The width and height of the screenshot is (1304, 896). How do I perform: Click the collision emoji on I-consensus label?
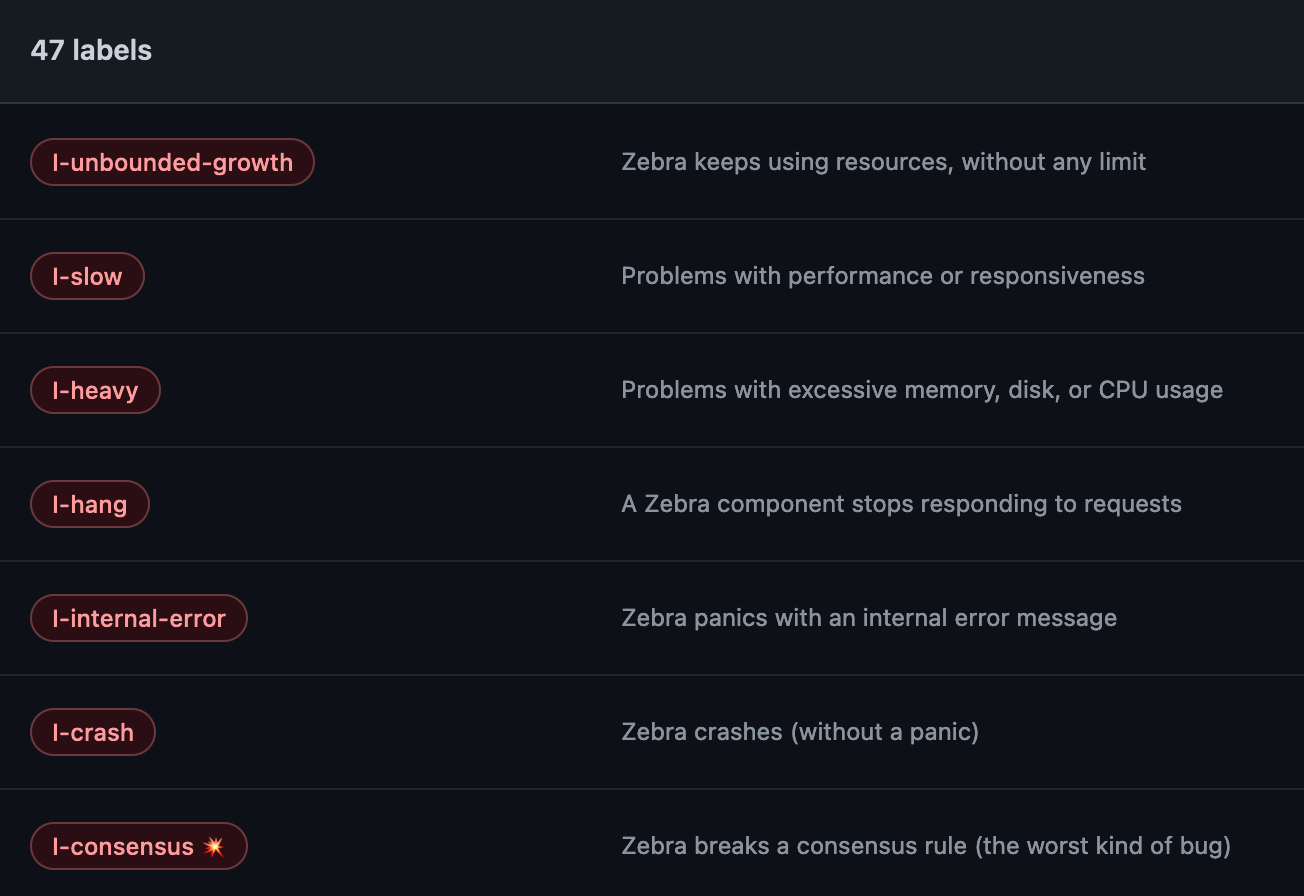click(213, 847)
